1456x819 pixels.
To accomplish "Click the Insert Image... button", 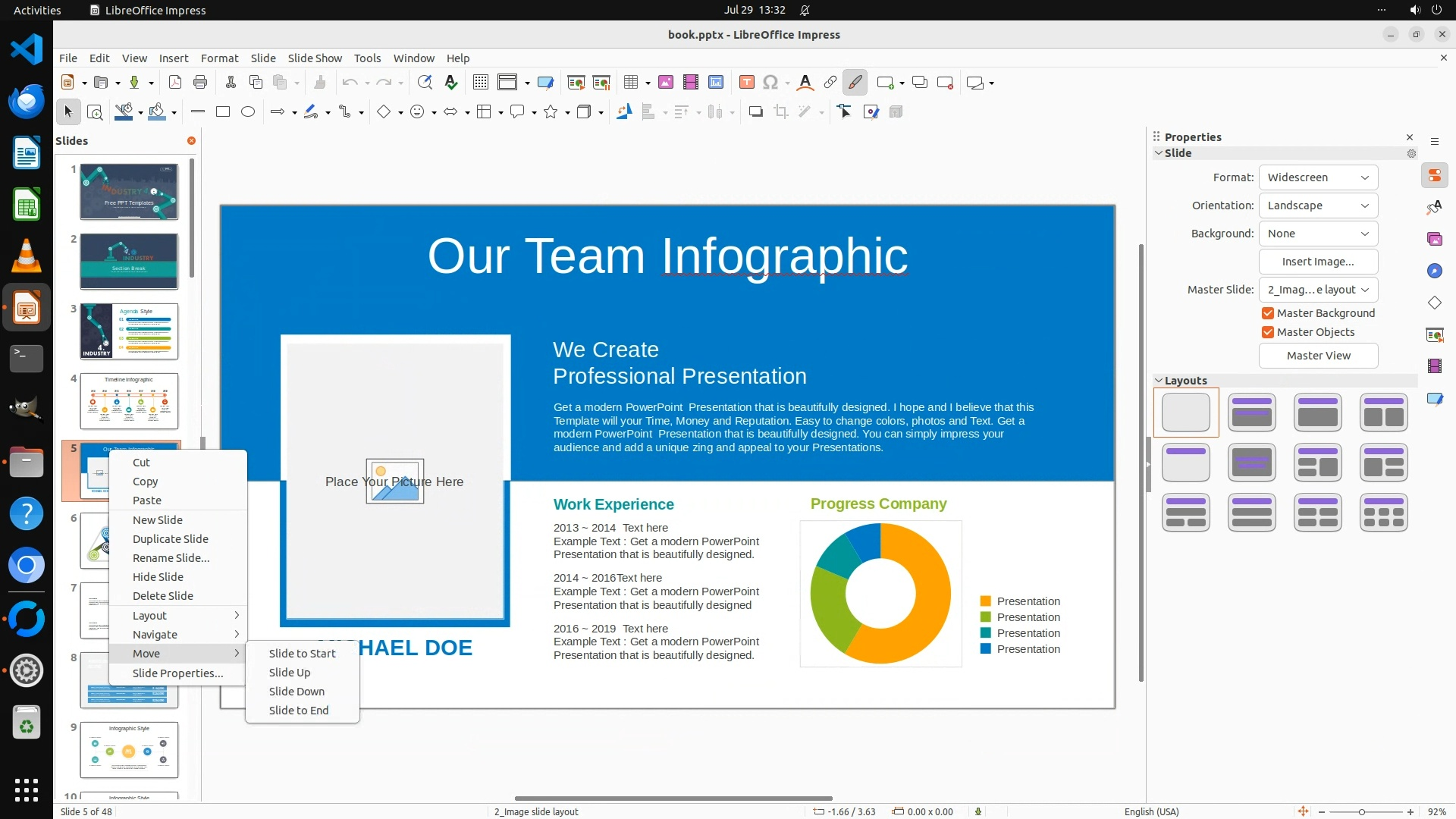I will 1318,262.
